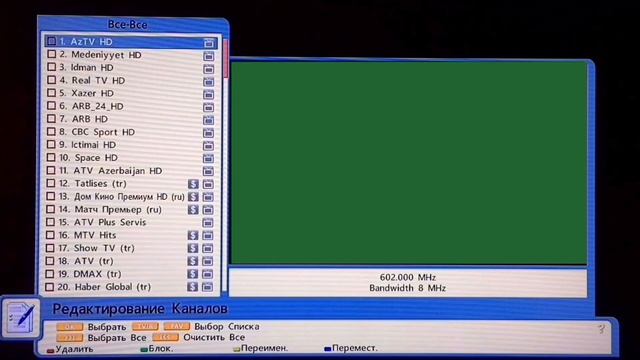Screen dimensions: 640x360
Task: Click the $ icon on Show TV (tr)
Action: click(x=193, y=248)
